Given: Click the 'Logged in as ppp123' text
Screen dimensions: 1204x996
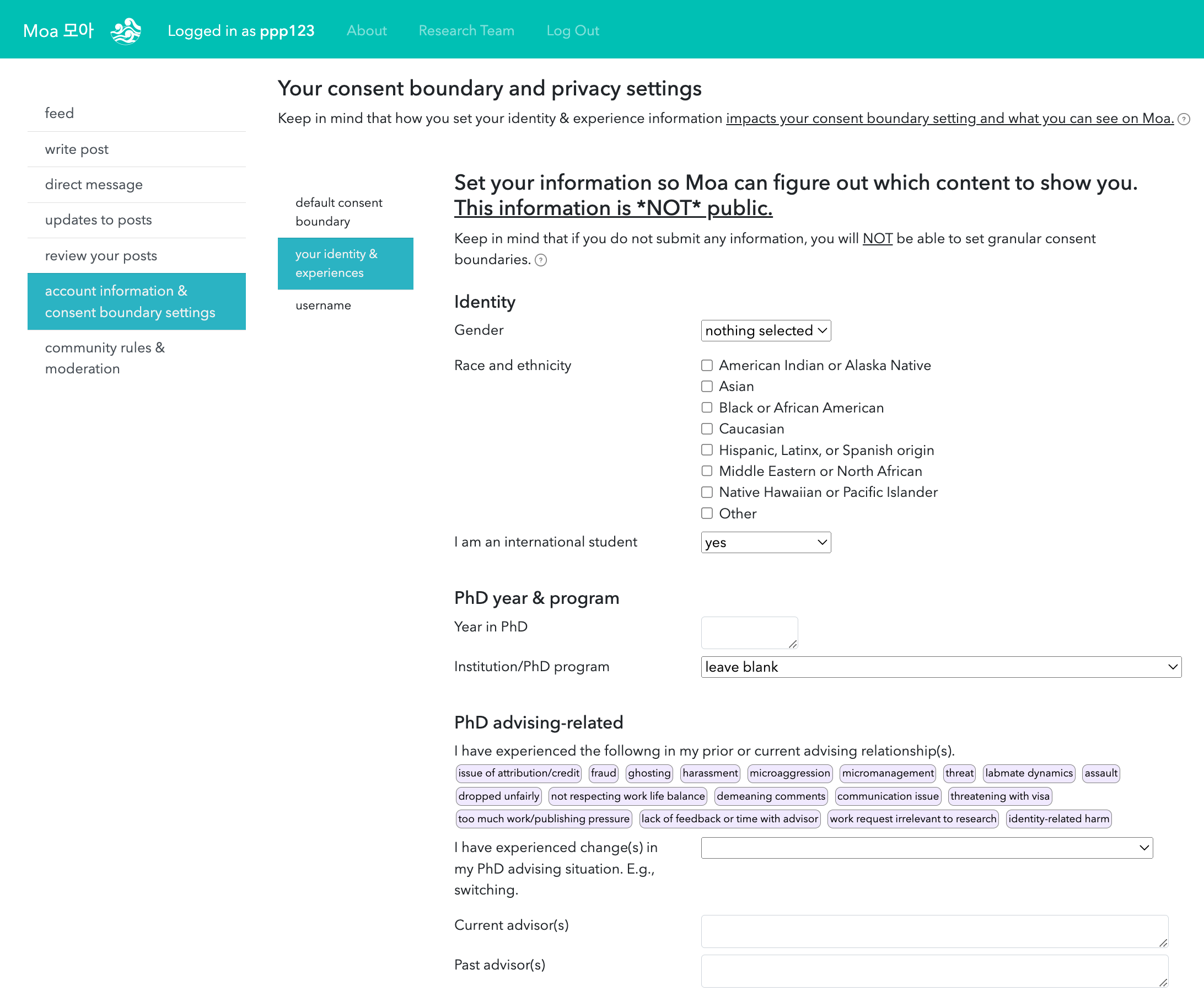Looking at the screenshot, I should (241, 31).
